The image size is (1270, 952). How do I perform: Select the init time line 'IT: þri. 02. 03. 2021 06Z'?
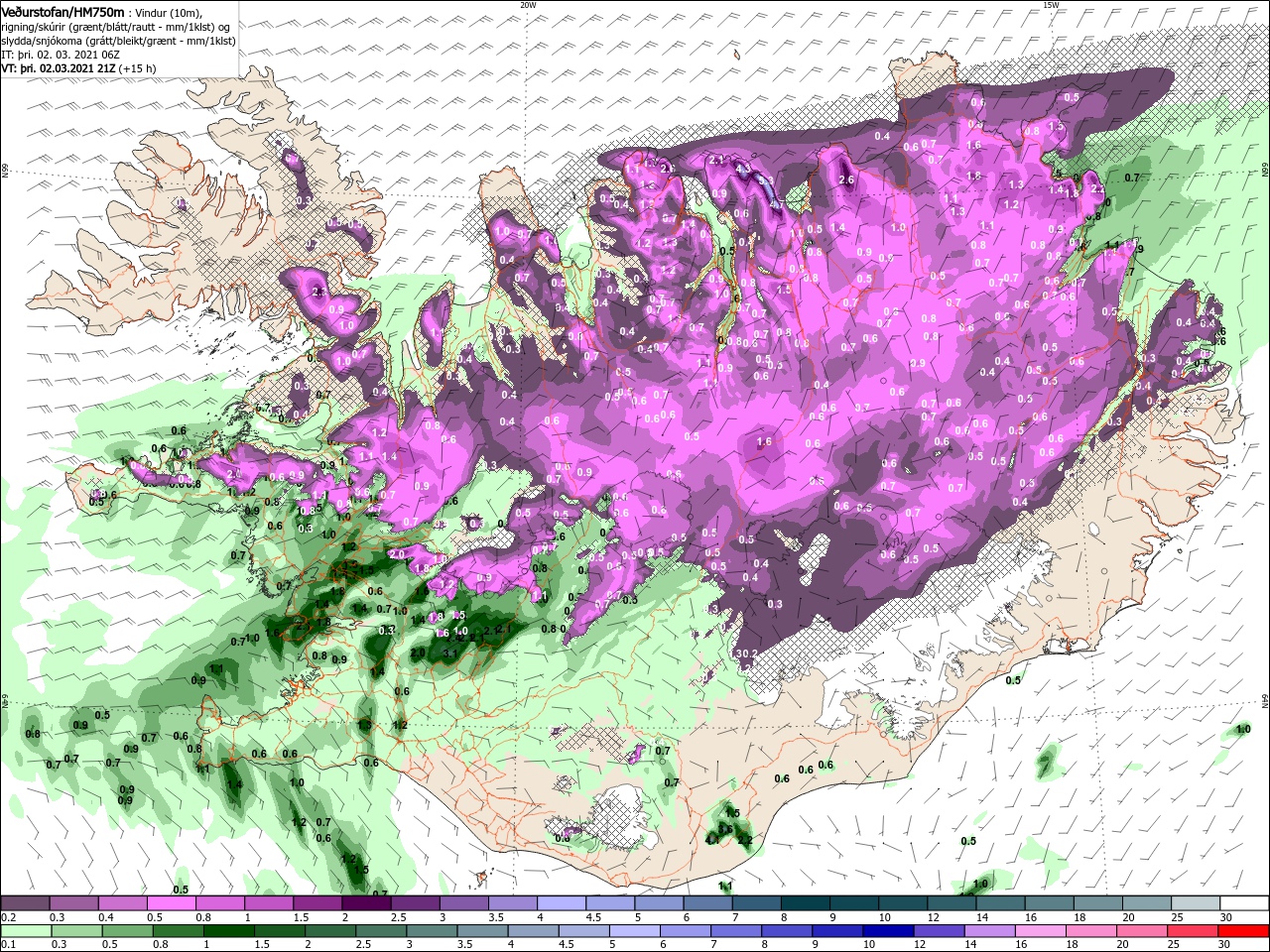tap(59, 55)
